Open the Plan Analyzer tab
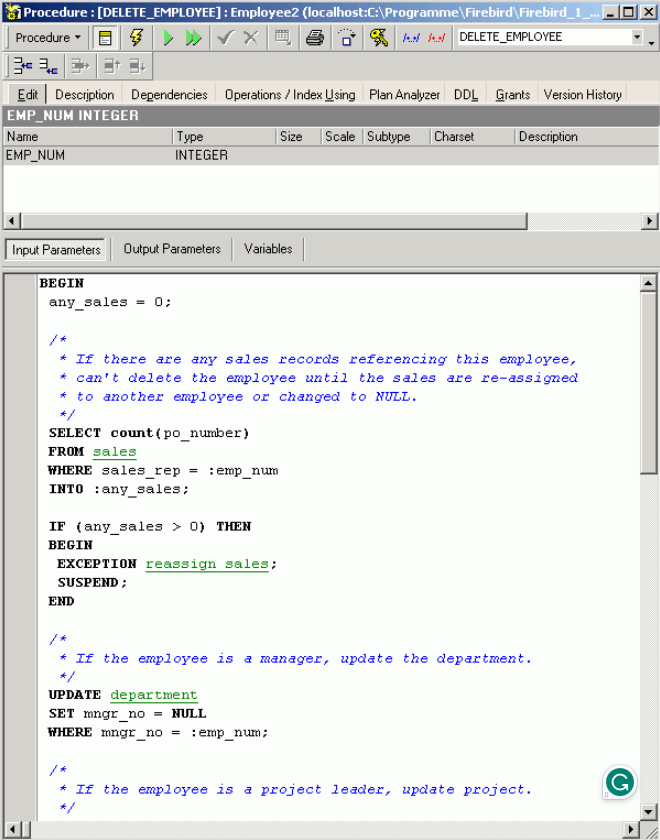This screenshot has width=660, height=840. pyautogui.click(x=404, y=95)
